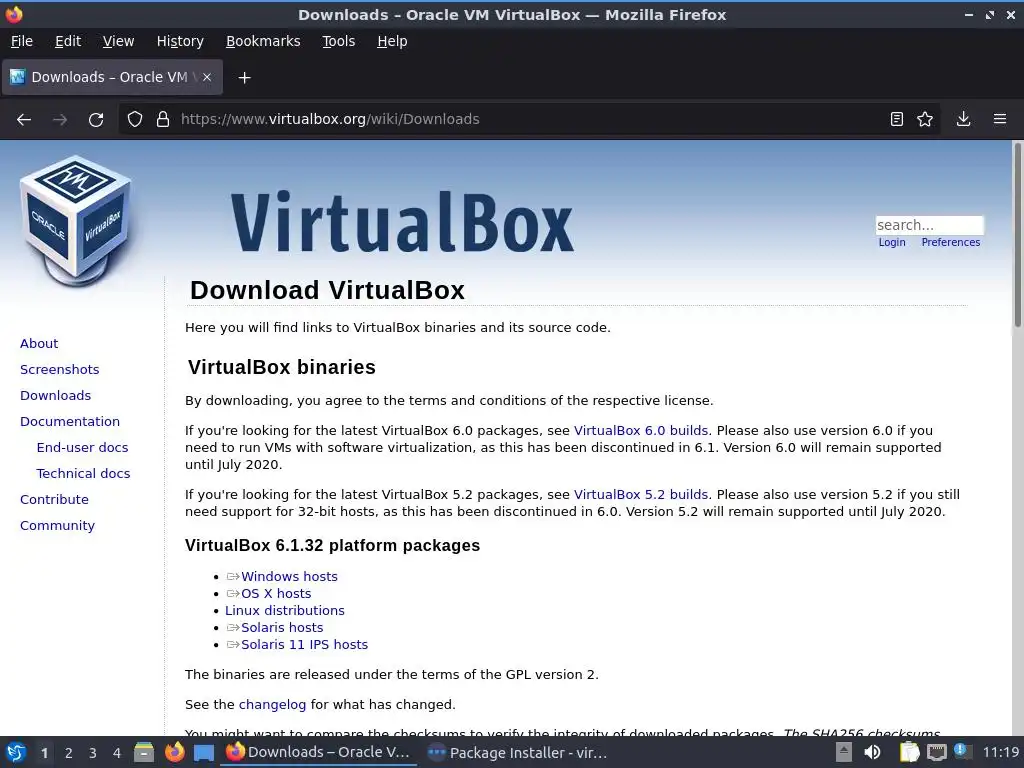This screenshot has width=1024, height=768.
Task: Switch to workspace 1
Action: point(44,753)
